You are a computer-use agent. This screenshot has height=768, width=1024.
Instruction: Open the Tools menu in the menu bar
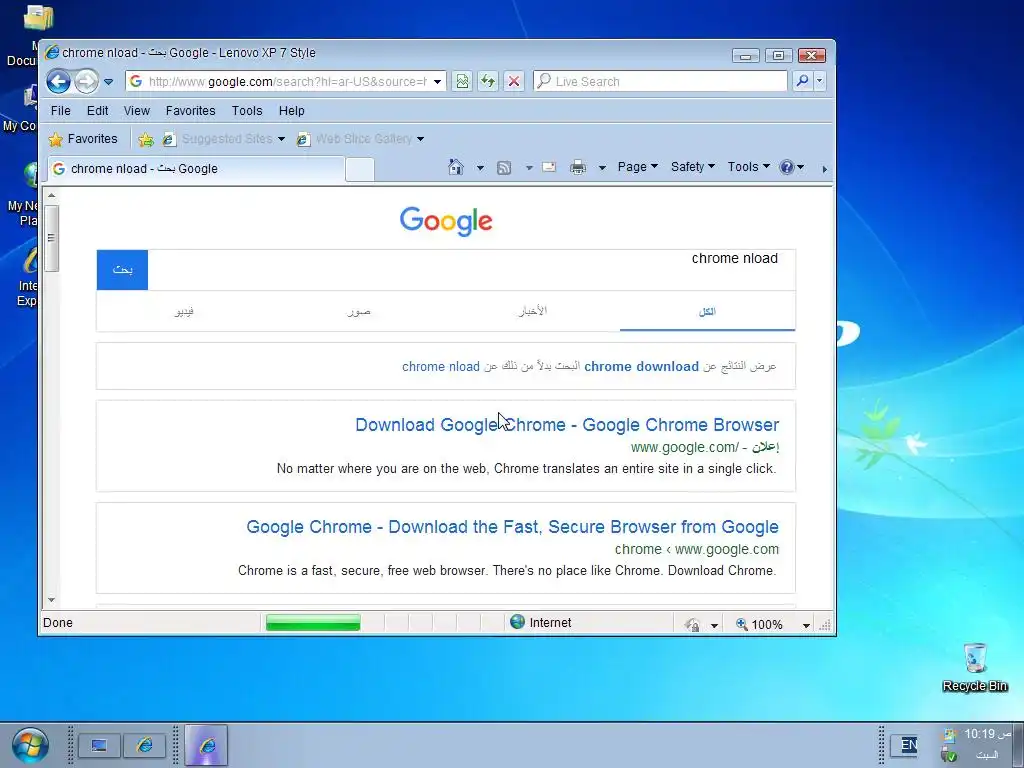pos(247,111)
